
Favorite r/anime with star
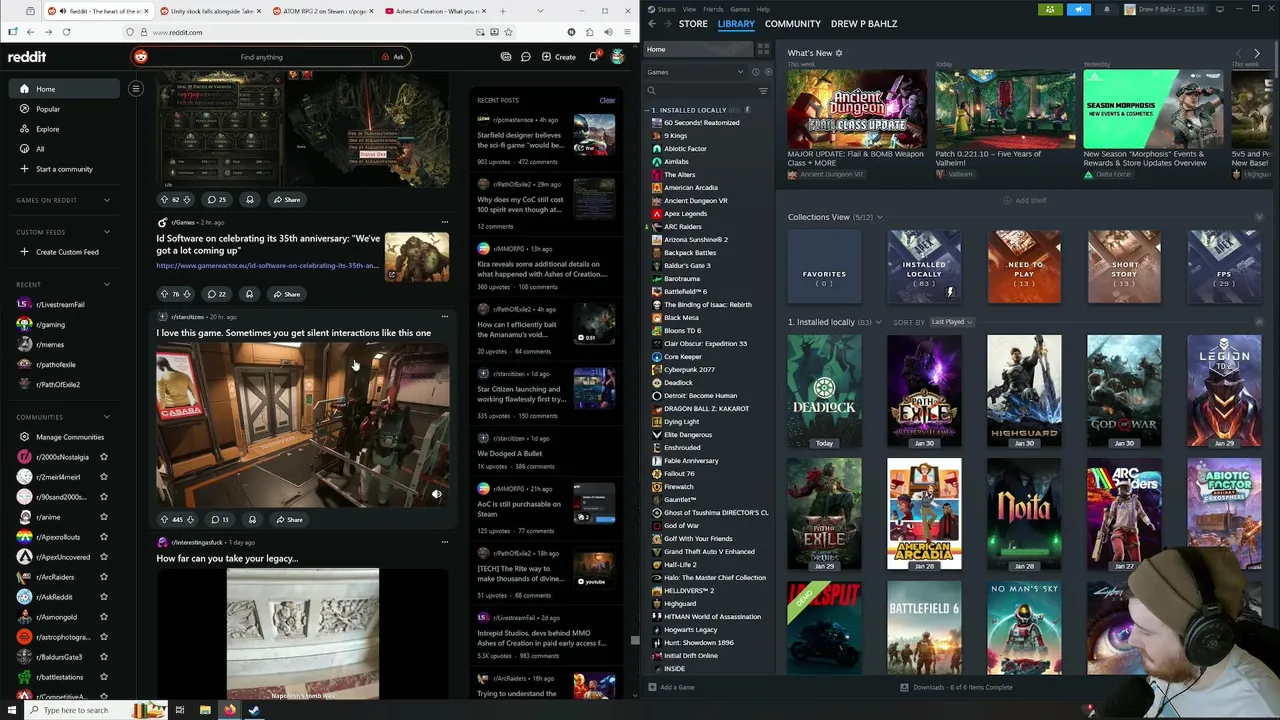[x=103, y=517]
